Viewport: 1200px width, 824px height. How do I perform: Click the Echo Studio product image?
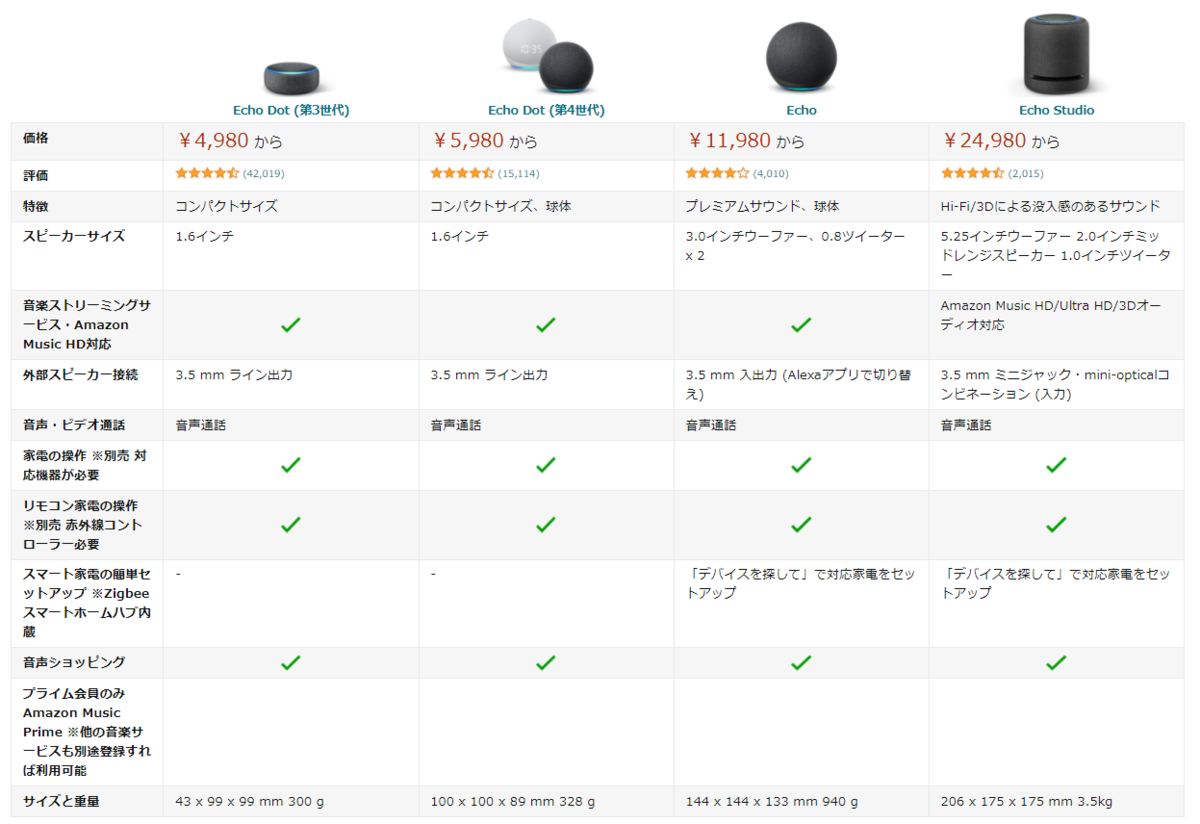pos(1057,55)
